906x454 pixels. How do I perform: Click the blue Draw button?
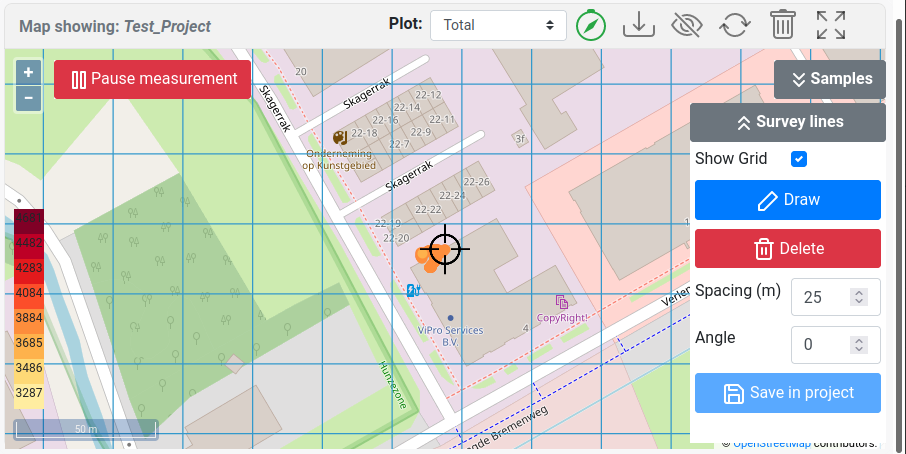[787, 200]
